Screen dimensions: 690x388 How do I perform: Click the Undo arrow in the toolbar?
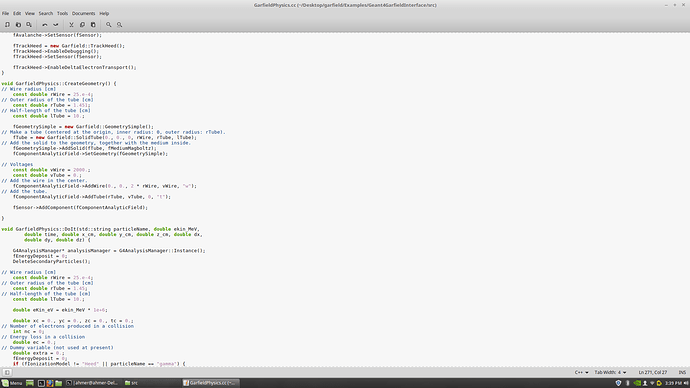pos(44,25)
